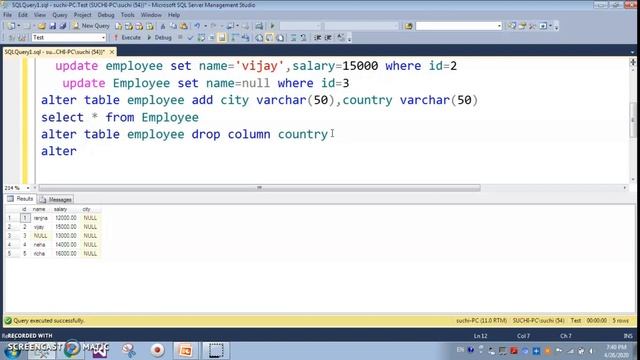Click the Undo icon

tap(197, 26)
